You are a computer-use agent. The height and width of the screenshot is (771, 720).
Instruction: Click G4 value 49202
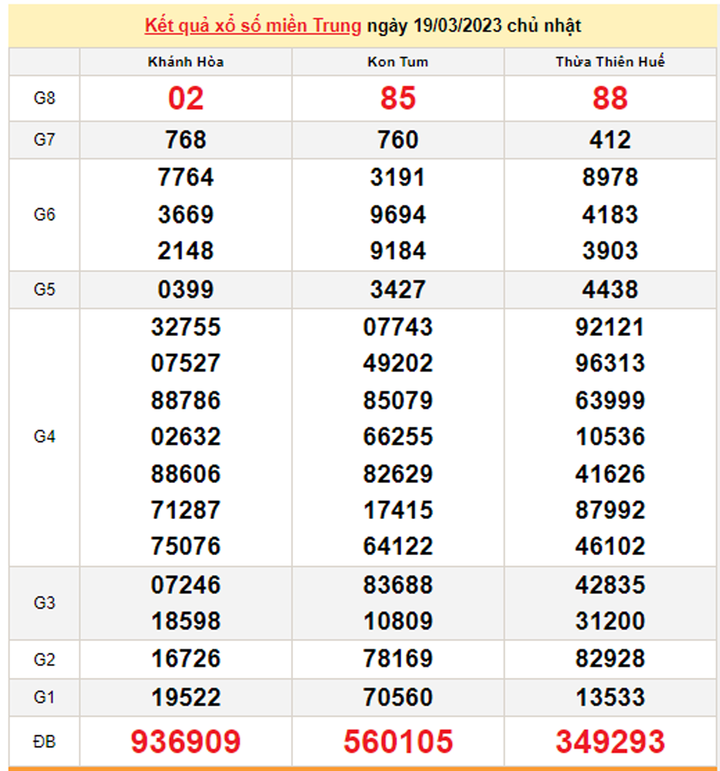(x=398, y=363)
